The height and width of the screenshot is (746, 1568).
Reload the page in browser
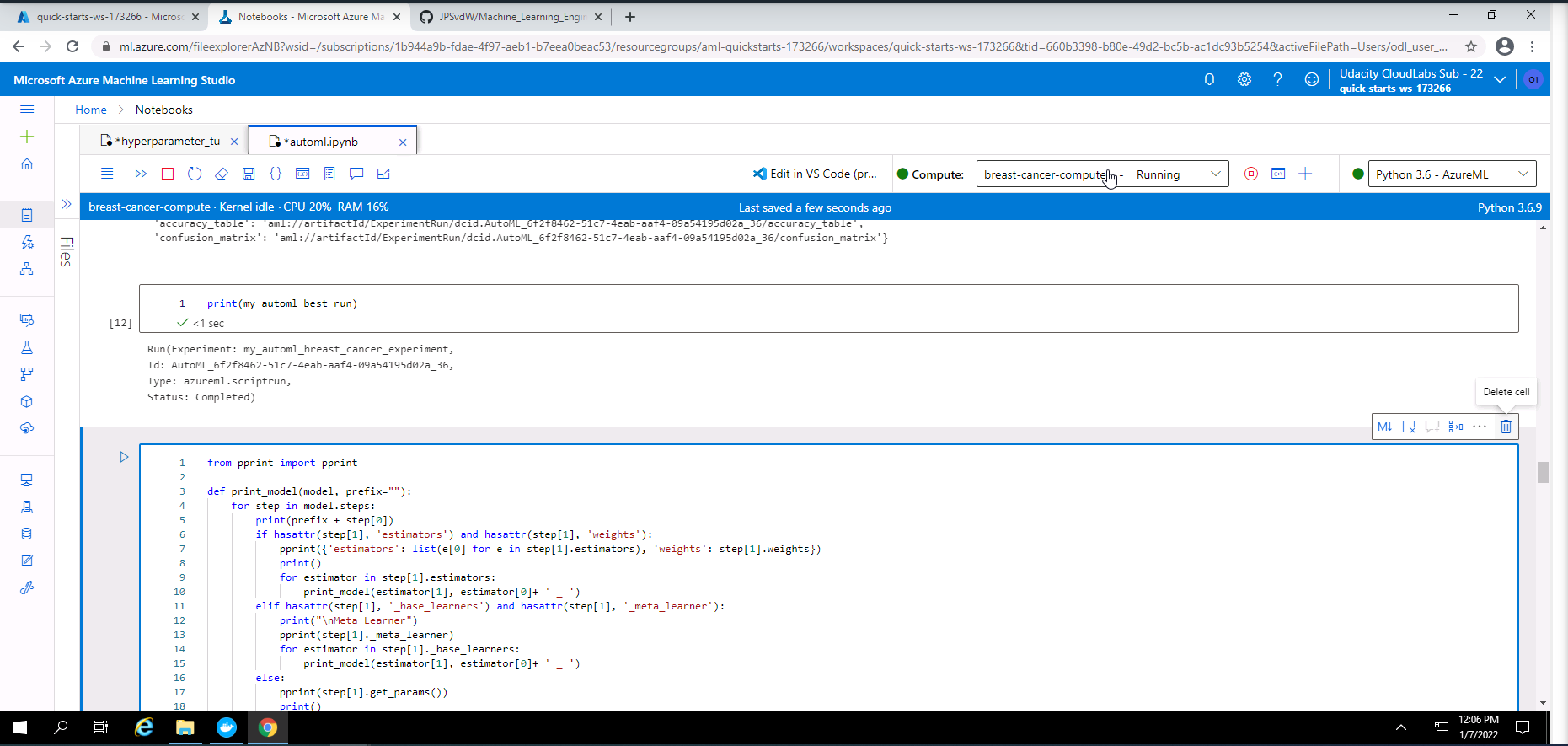pyautogui.click(x=72, y=46)
